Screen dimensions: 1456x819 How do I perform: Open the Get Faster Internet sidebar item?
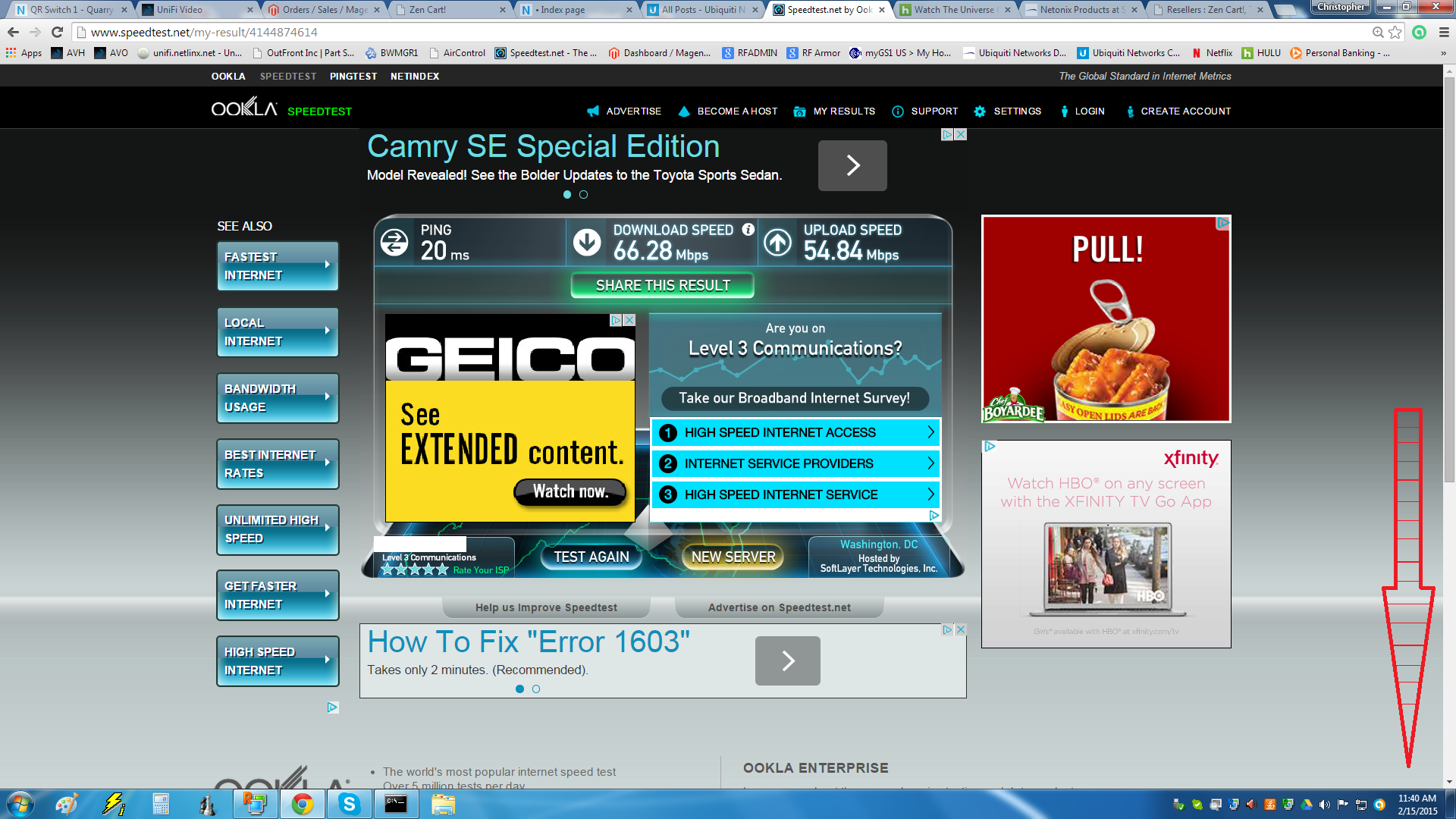(x=278, y=595)
